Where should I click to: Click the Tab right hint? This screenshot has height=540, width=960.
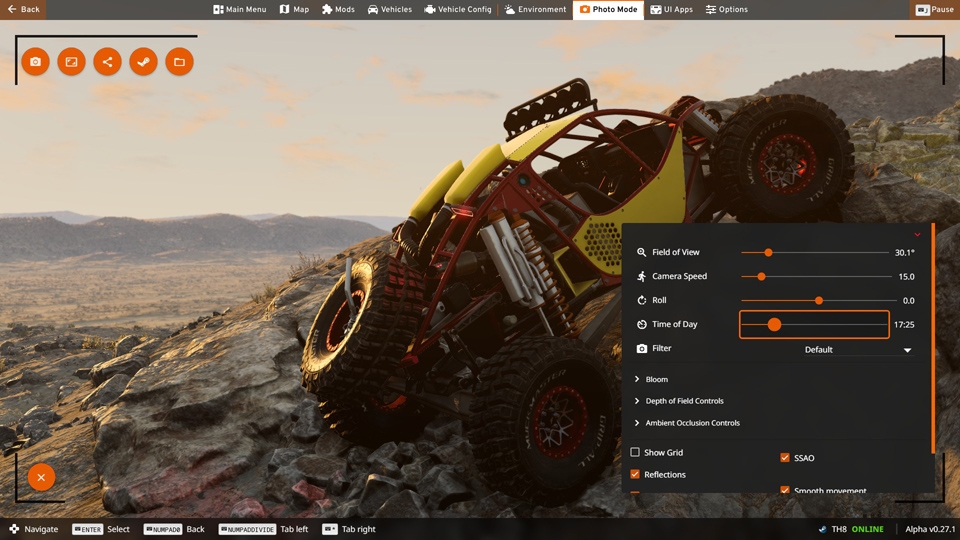[349, 530]
